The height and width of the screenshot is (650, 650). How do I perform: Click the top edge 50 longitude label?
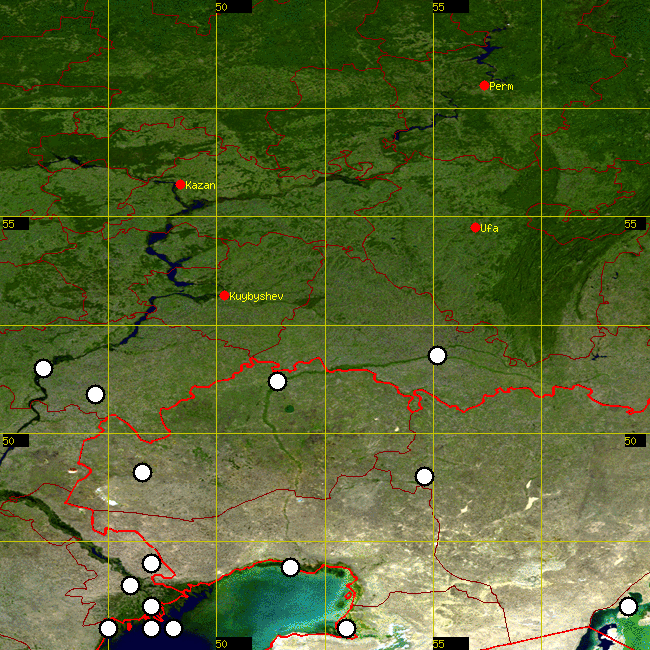pyautogui.click(x=233, y=7)
